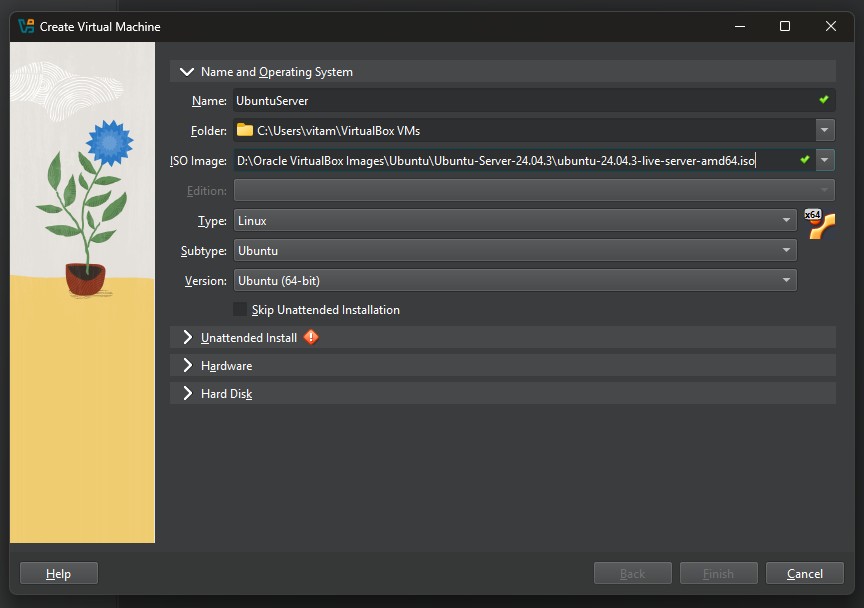Screen dimensions: 864x608
Task: Click the green checkmark in ISO Image field
Action: (805, 160)
